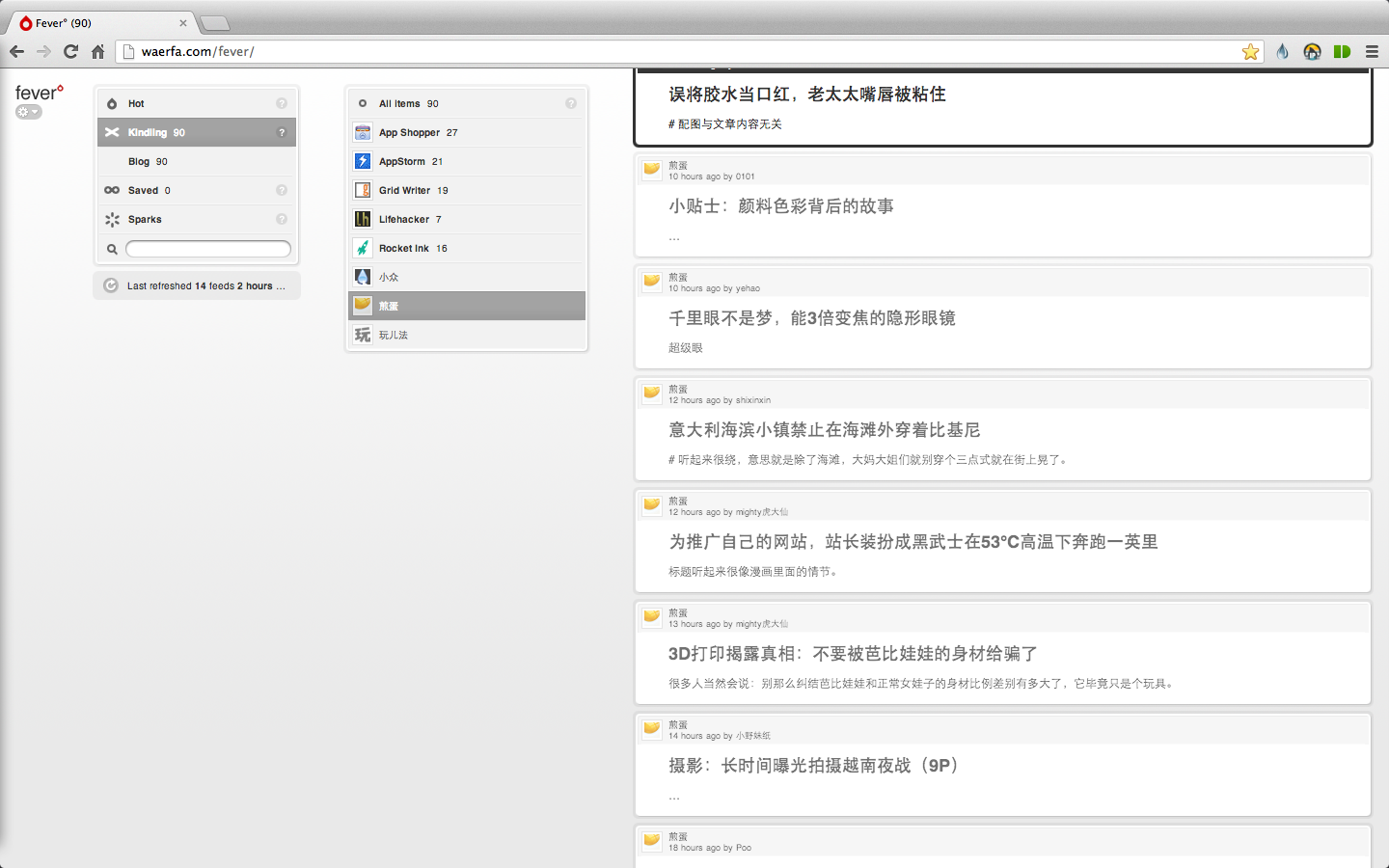
Task: Select the 玩儿法 feed
Action: click(467, 335)
